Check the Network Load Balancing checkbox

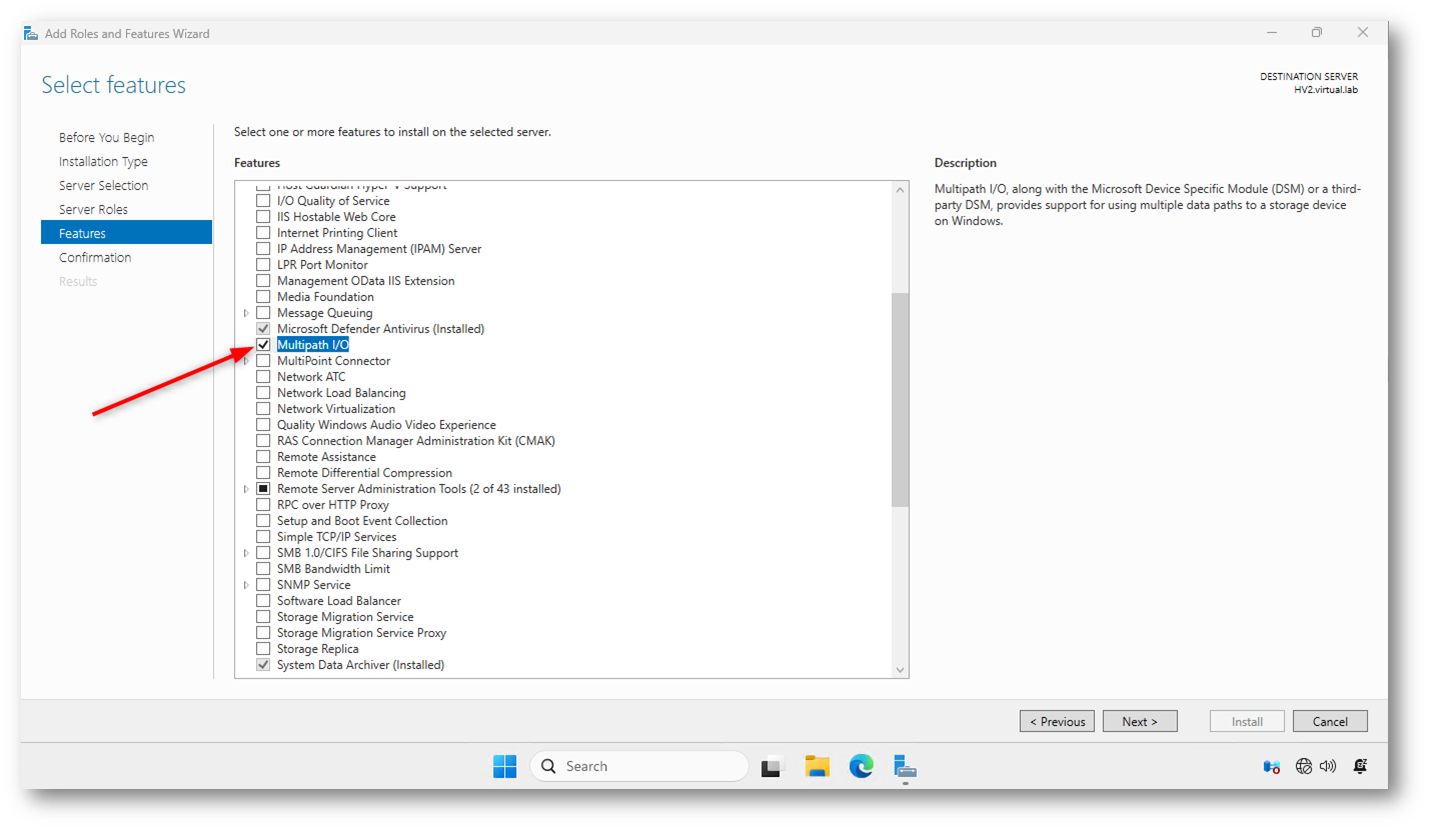point(263,393)
